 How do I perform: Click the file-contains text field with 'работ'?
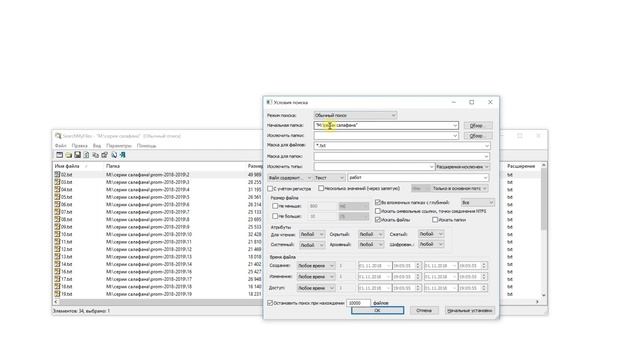tap(418, 178)
